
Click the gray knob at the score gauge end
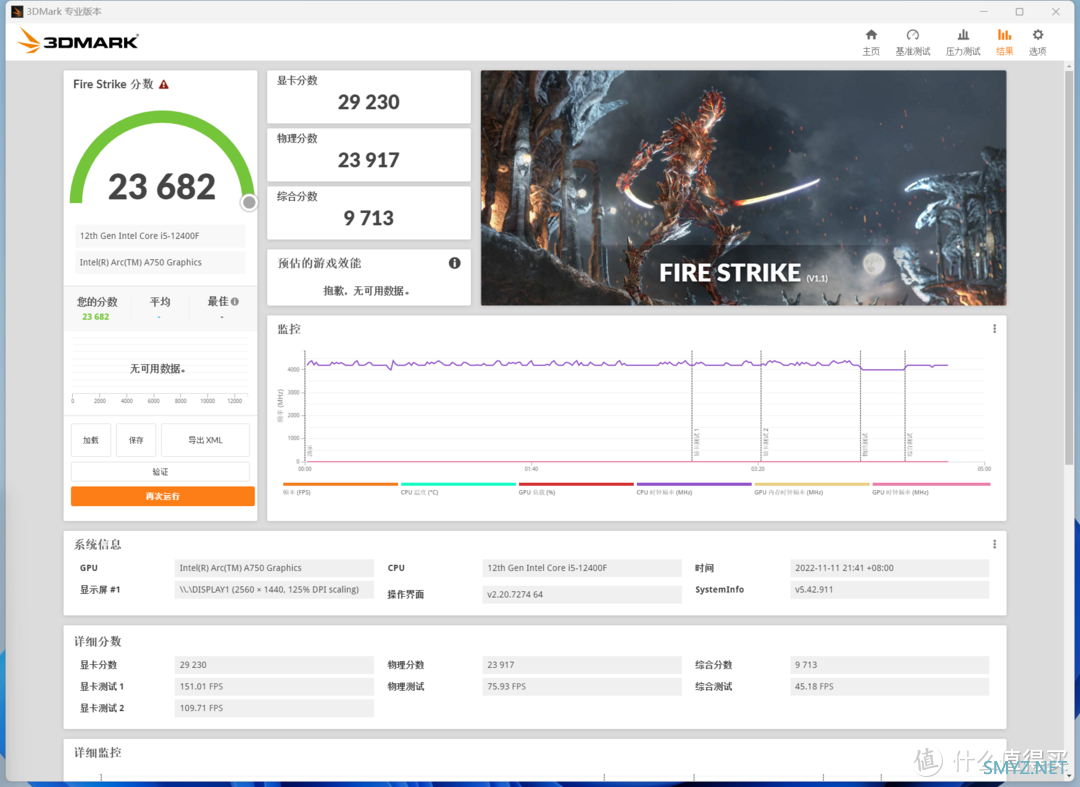(x=249, y=202)
